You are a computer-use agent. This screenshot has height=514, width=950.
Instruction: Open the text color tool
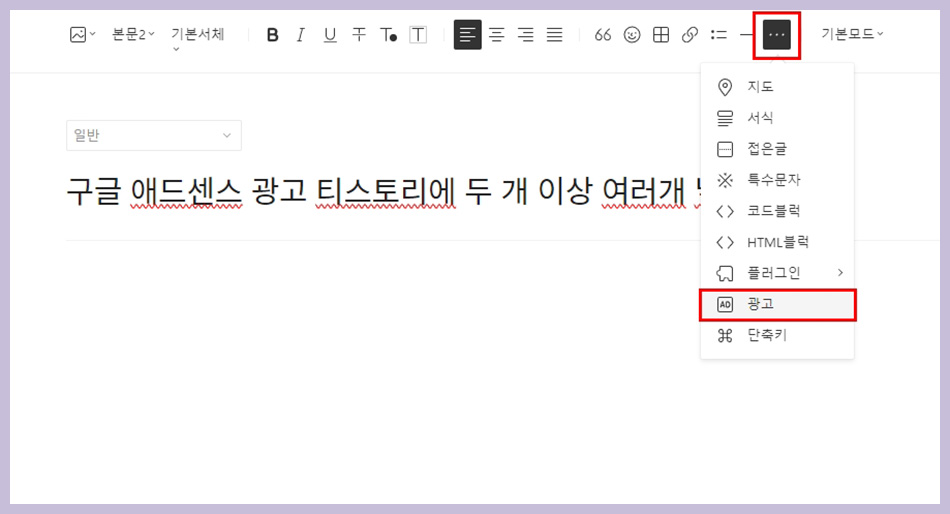coord(388,35)
